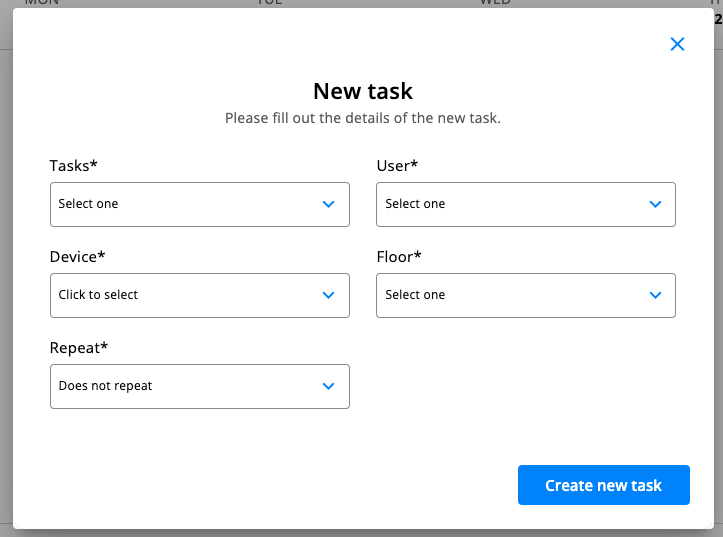Viewport: 723px width, 537px height.
Task: Click the Device* field label
Action: pyautogui.click(x=77, y=257)
